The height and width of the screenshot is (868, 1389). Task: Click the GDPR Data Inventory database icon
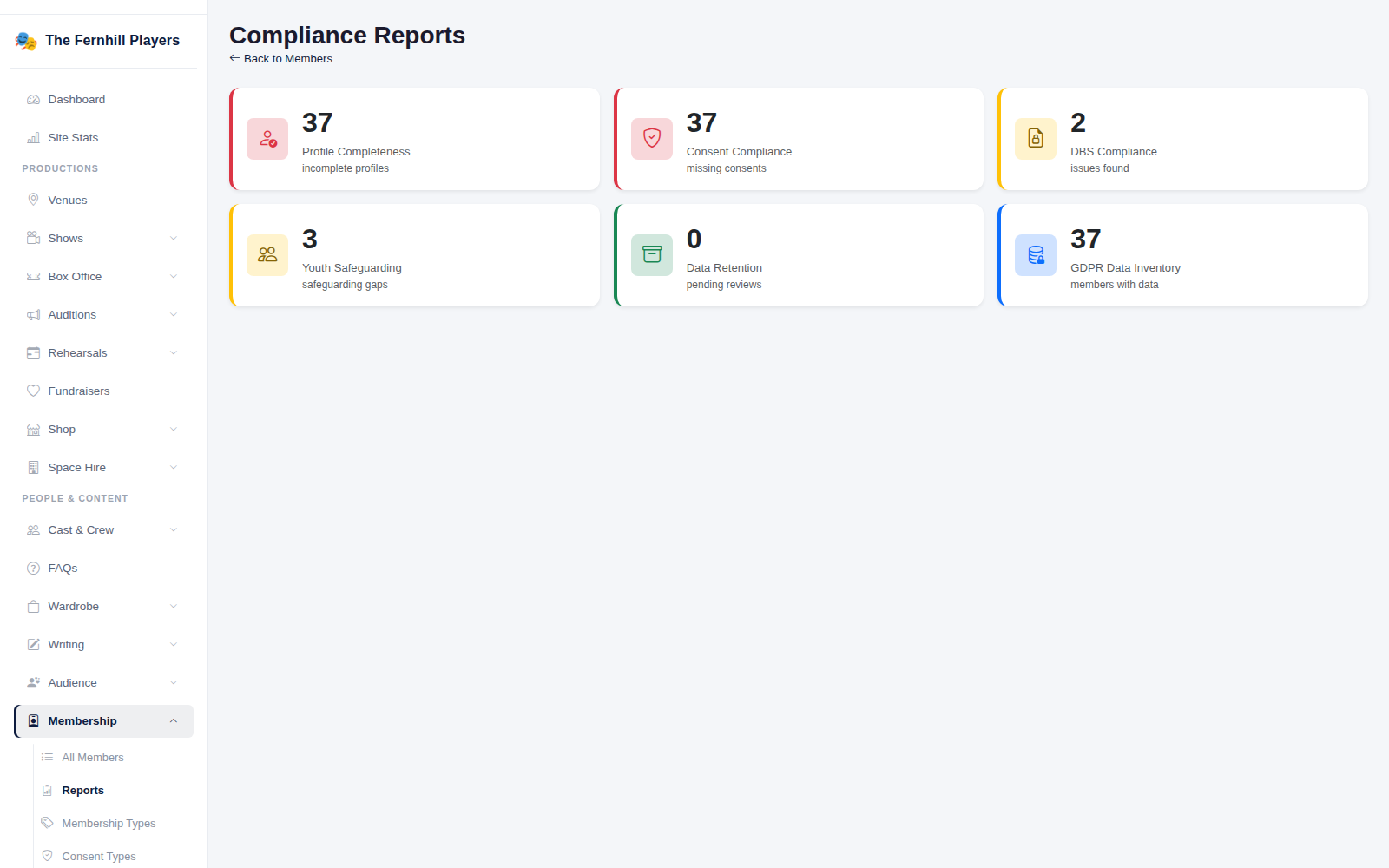1036,255
